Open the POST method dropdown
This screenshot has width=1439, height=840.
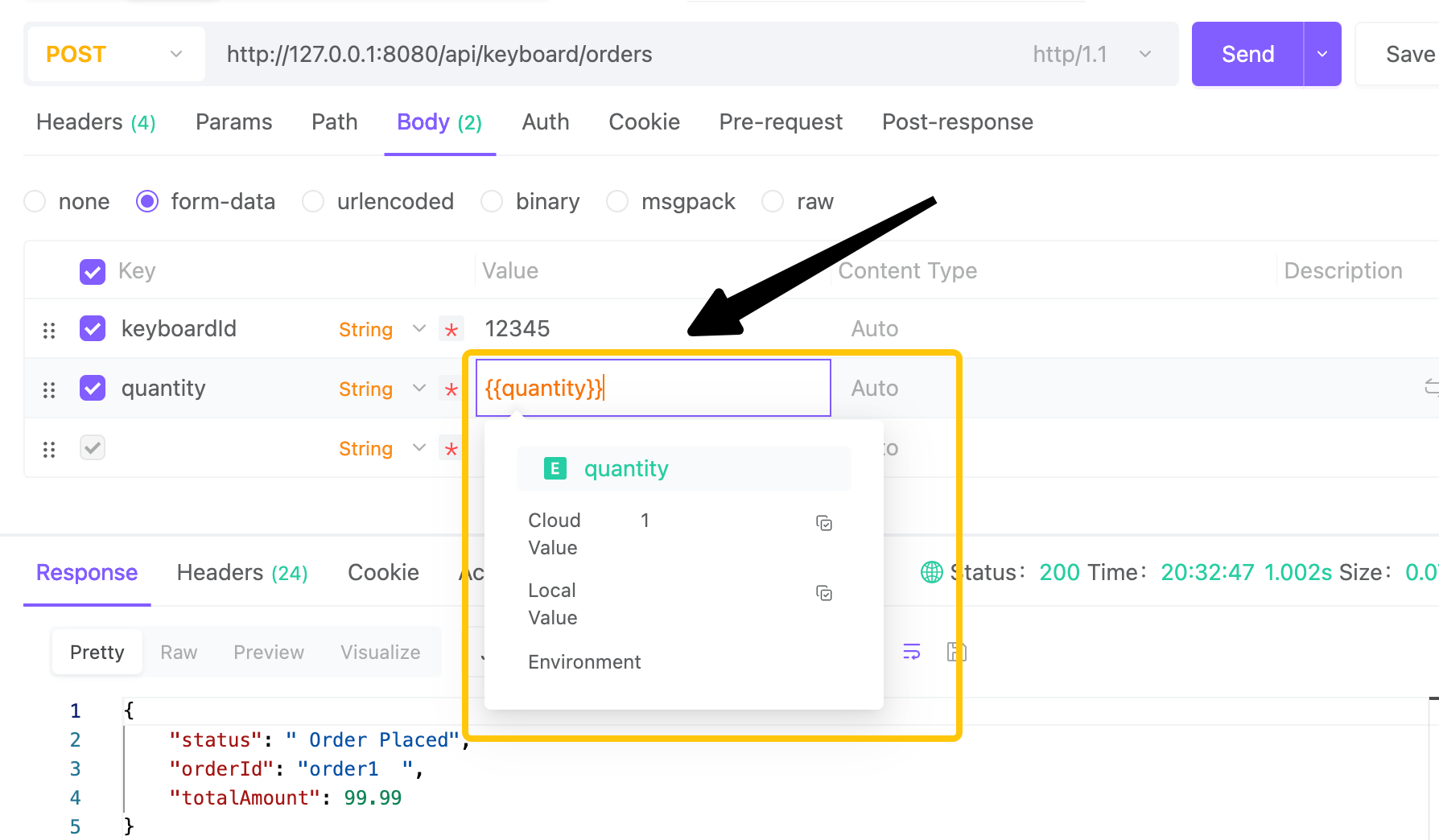click(115, 54)
